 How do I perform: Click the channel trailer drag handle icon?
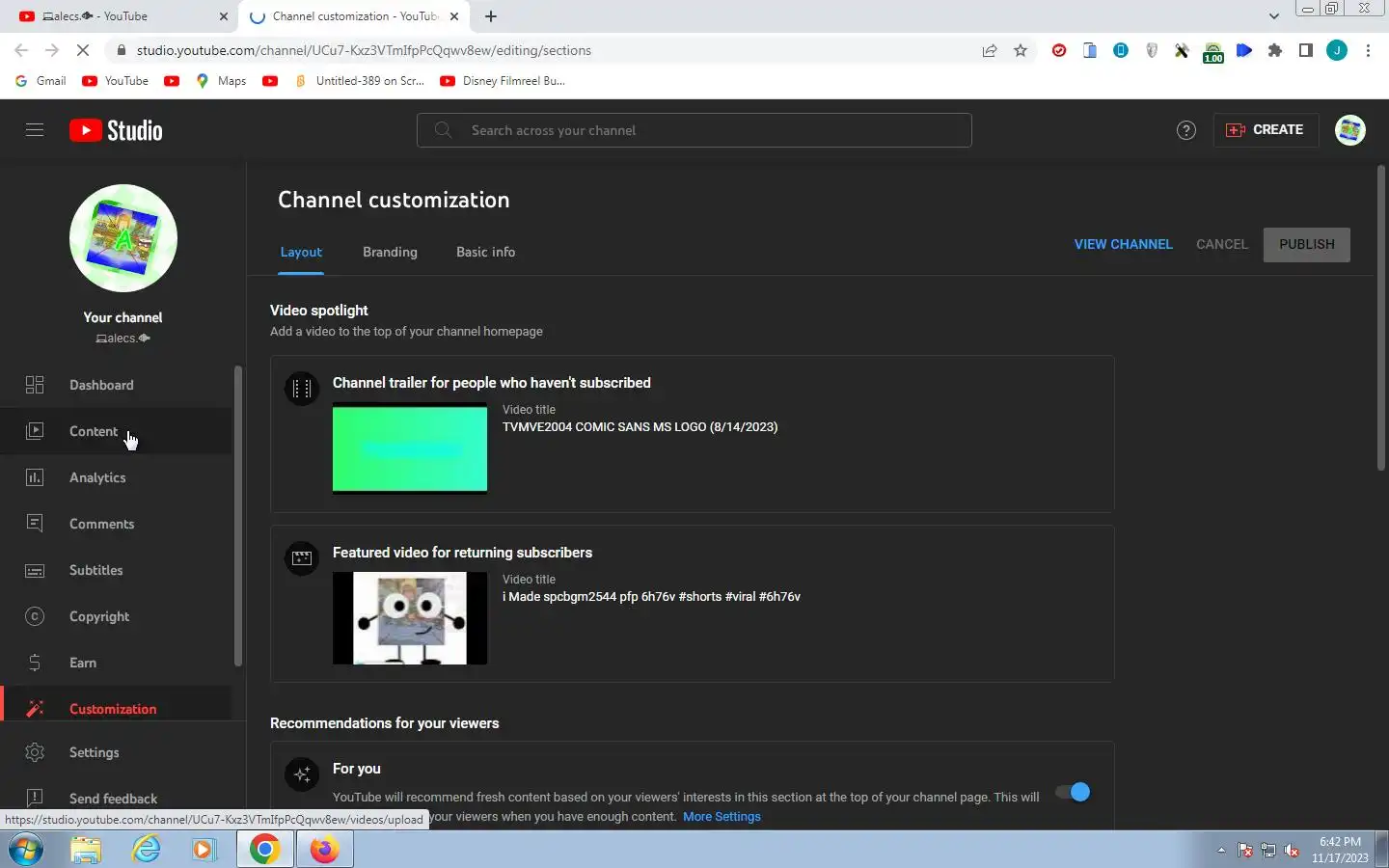302,389
